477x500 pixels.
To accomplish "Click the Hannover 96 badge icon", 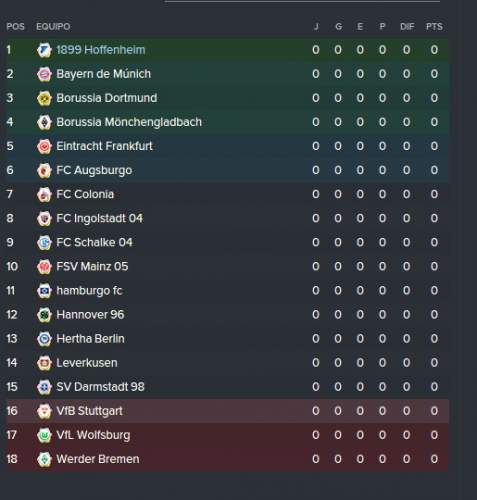I will [x=44, y=315].
